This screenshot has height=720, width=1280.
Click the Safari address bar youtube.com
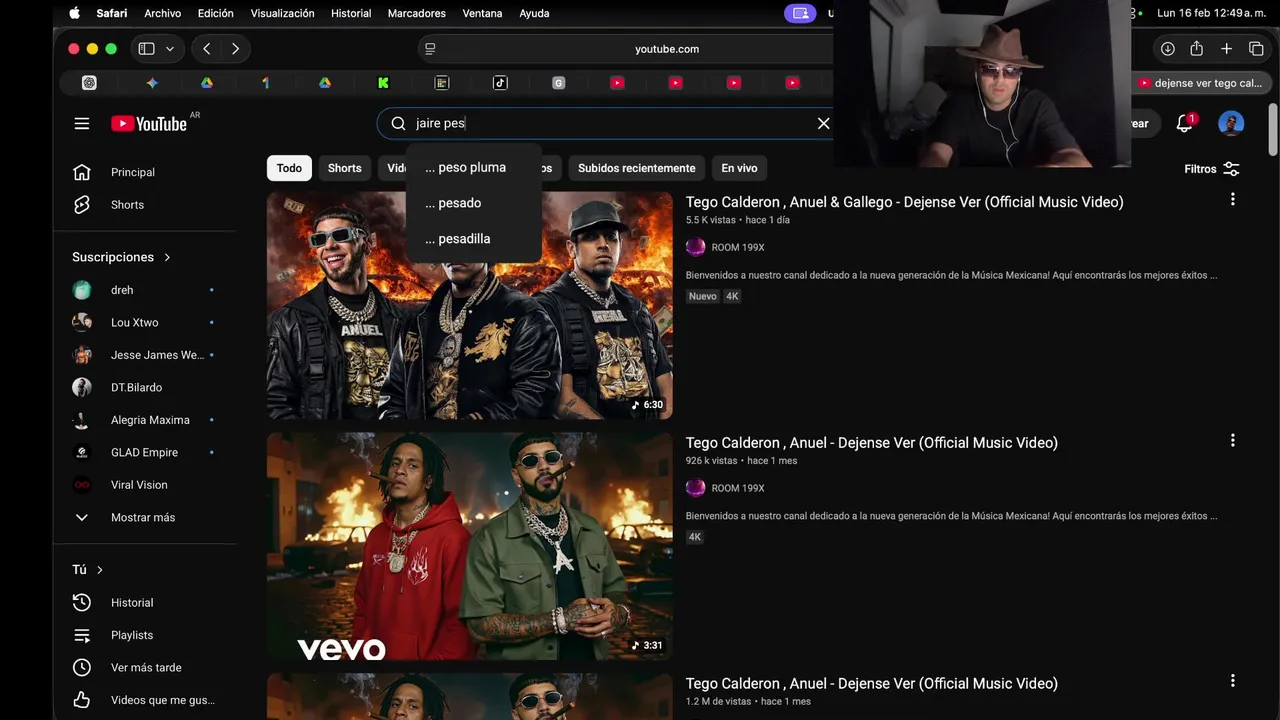(x=667, y=48)
